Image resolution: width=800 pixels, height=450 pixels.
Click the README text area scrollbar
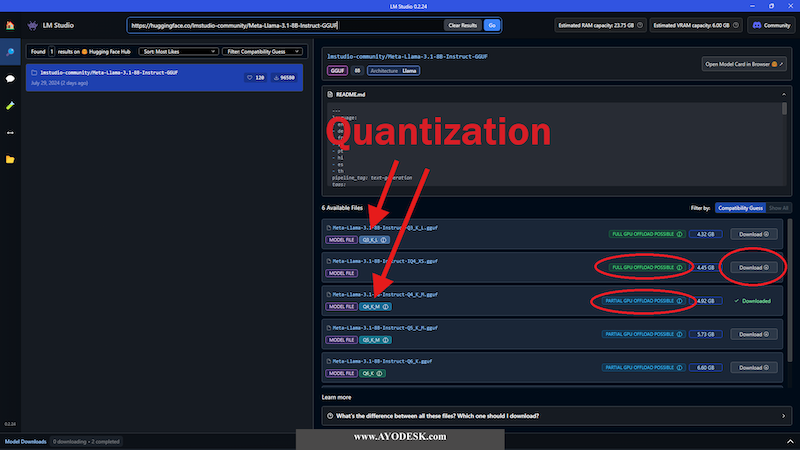(x=784, y=109)
